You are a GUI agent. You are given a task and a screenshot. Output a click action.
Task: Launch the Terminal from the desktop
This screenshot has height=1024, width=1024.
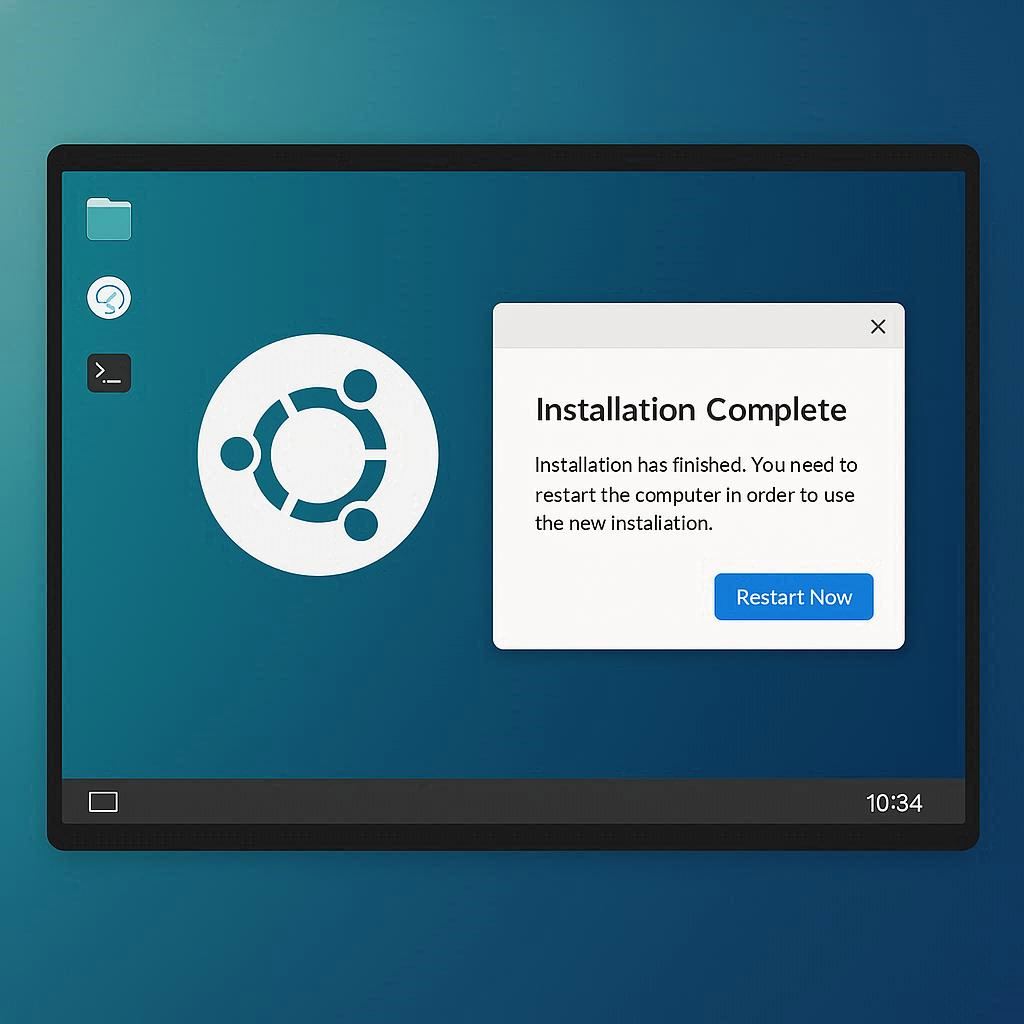click(x=109, y=373)
